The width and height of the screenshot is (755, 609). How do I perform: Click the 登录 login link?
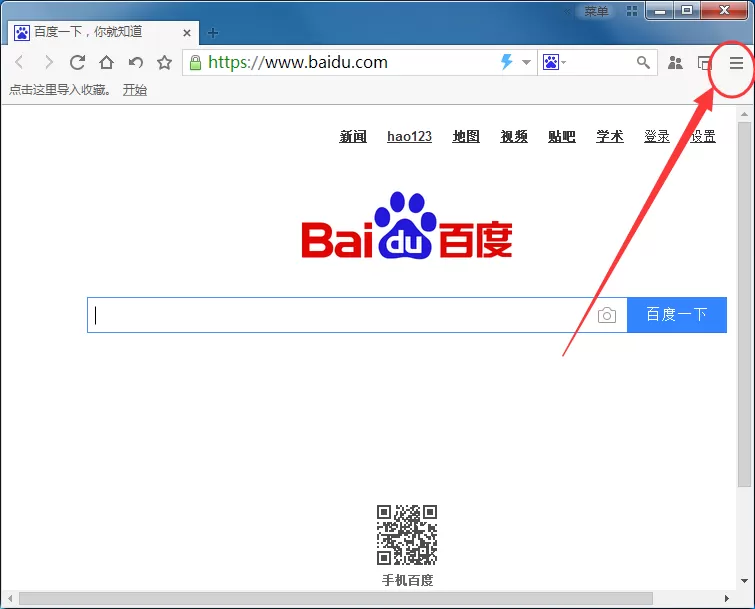[x=657, y=136]
